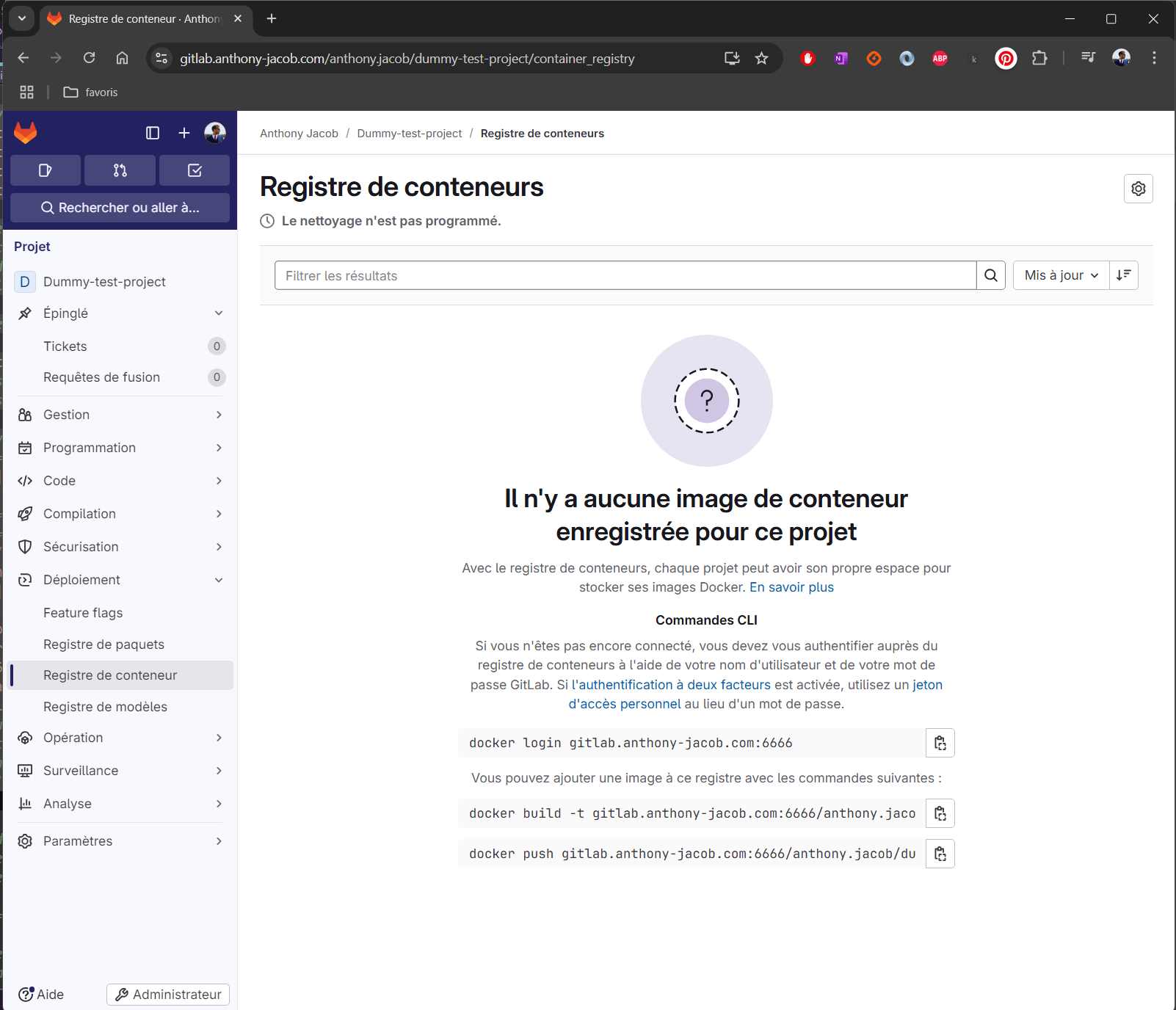Open Chrome three-dot menu
Screen dimensions: 1176x1010
(1154, 58)
